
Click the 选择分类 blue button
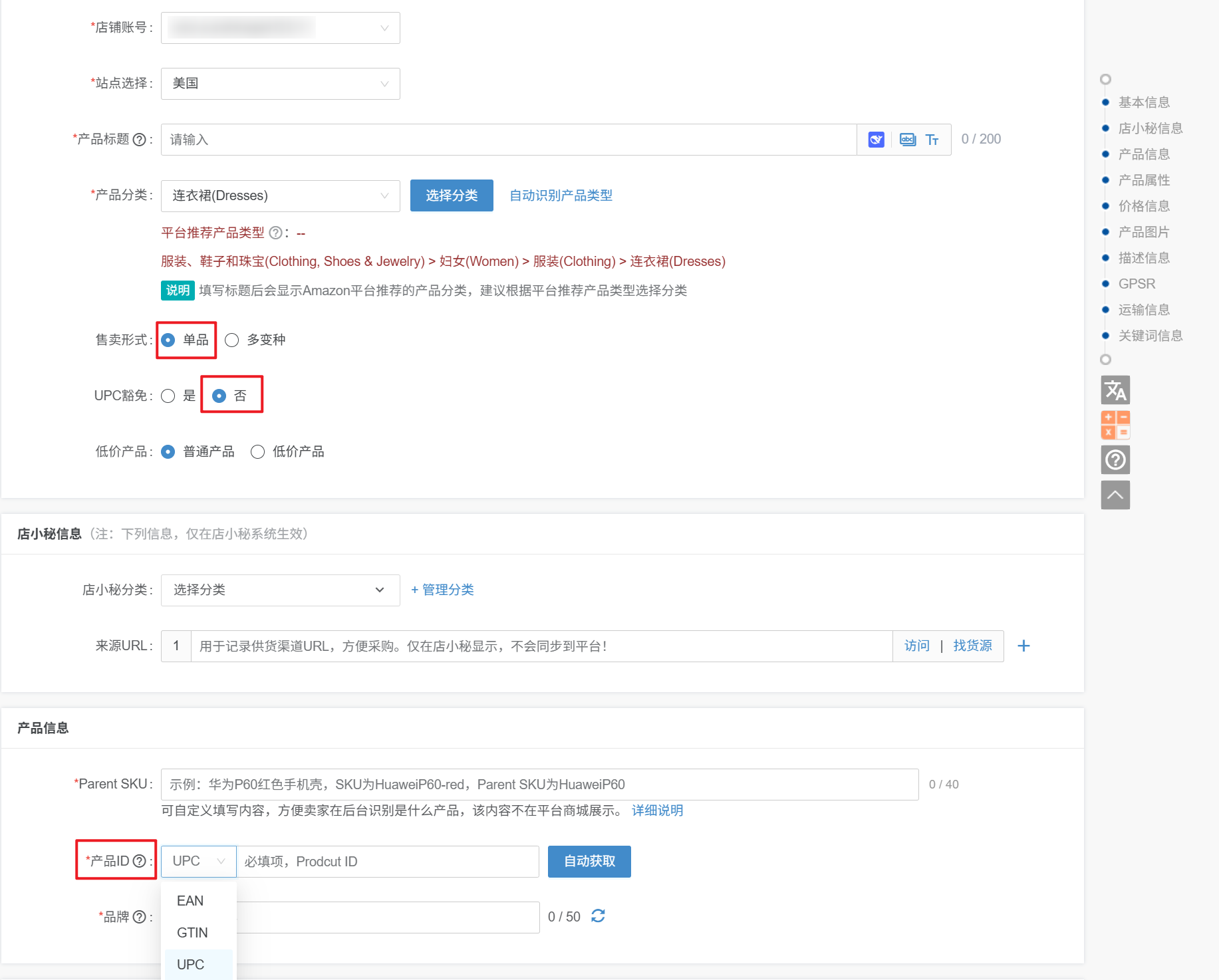451,195
